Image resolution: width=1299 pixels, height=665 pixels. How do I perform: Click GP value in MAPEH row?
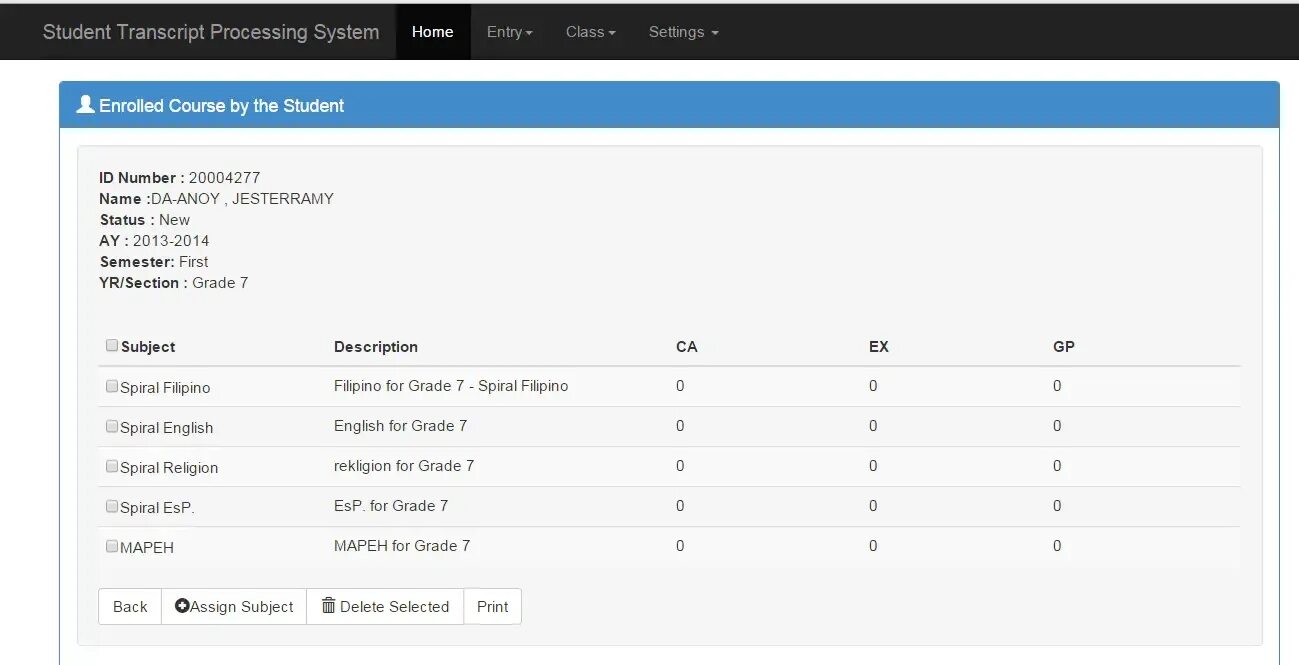point(1057,546)
